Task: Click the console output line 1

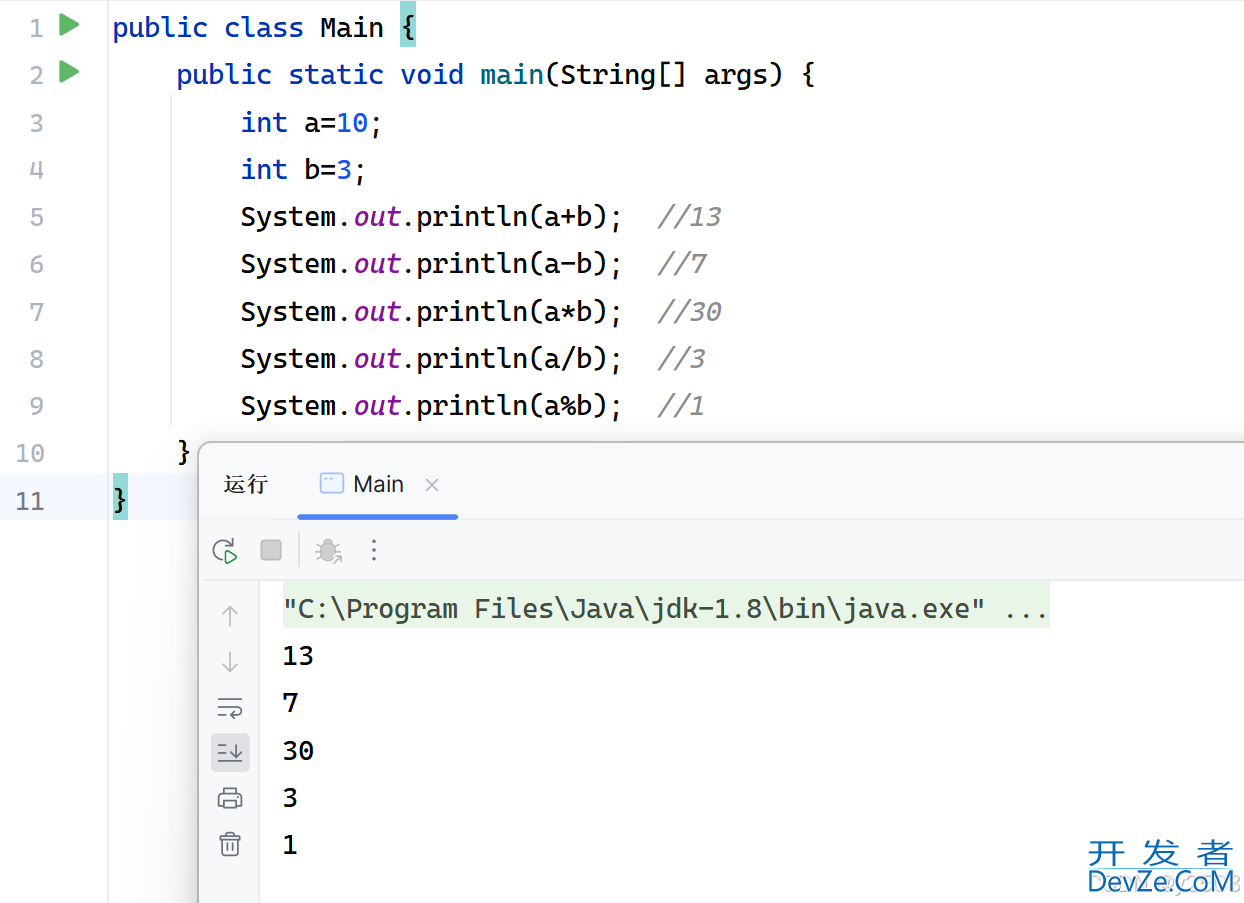Action: click(290, 845)
